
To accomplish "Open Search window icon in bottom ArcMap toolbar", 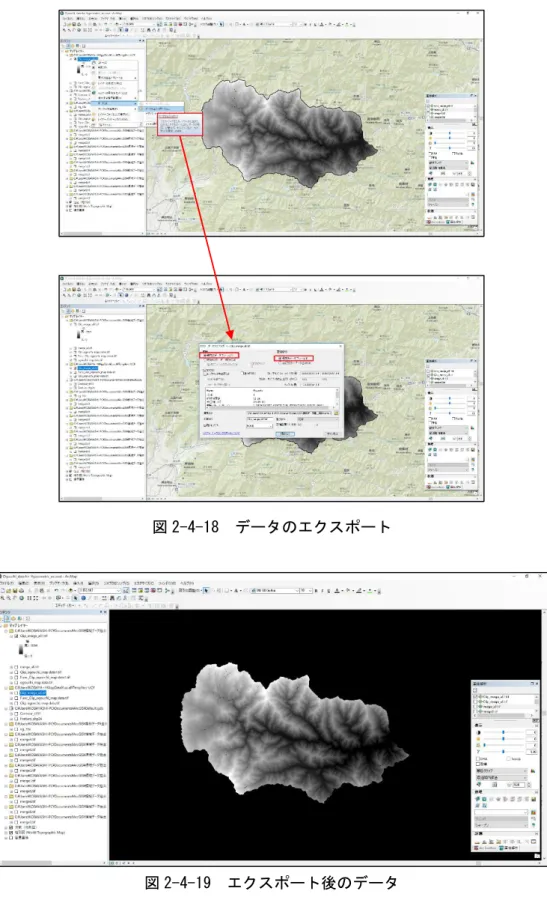I will 146,590.
